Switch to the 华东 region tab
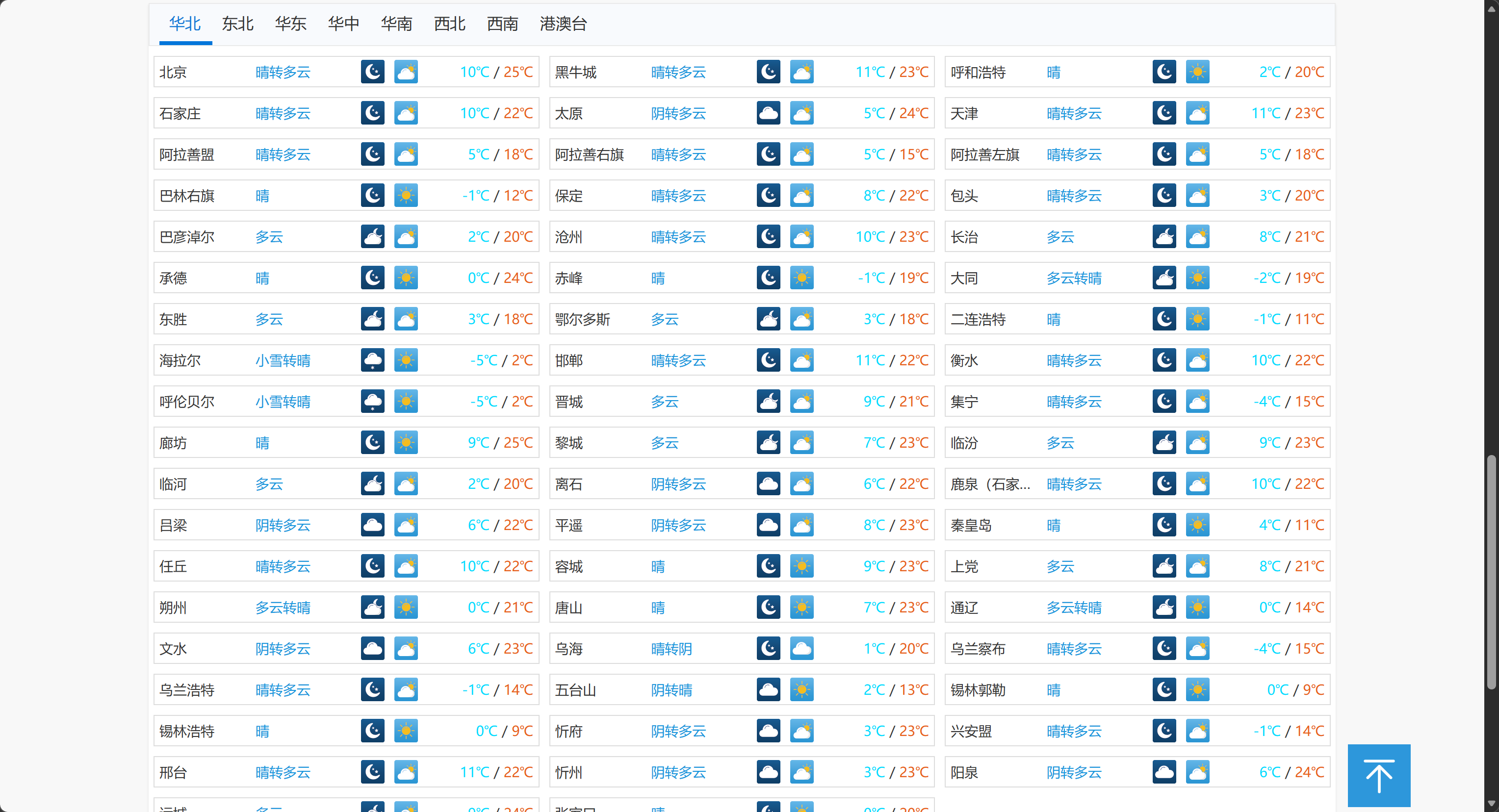 click(290, 24)
